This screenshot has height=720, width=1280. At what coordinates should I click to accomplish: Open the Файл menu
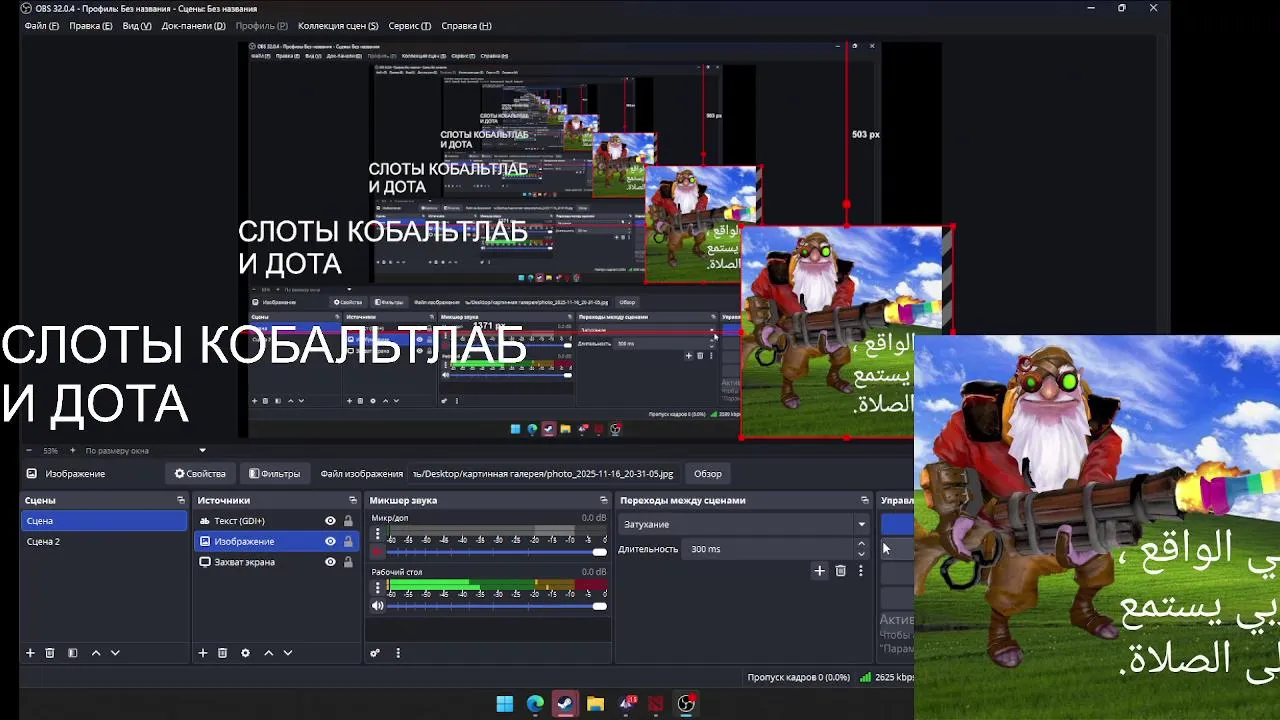click(42, 26)
